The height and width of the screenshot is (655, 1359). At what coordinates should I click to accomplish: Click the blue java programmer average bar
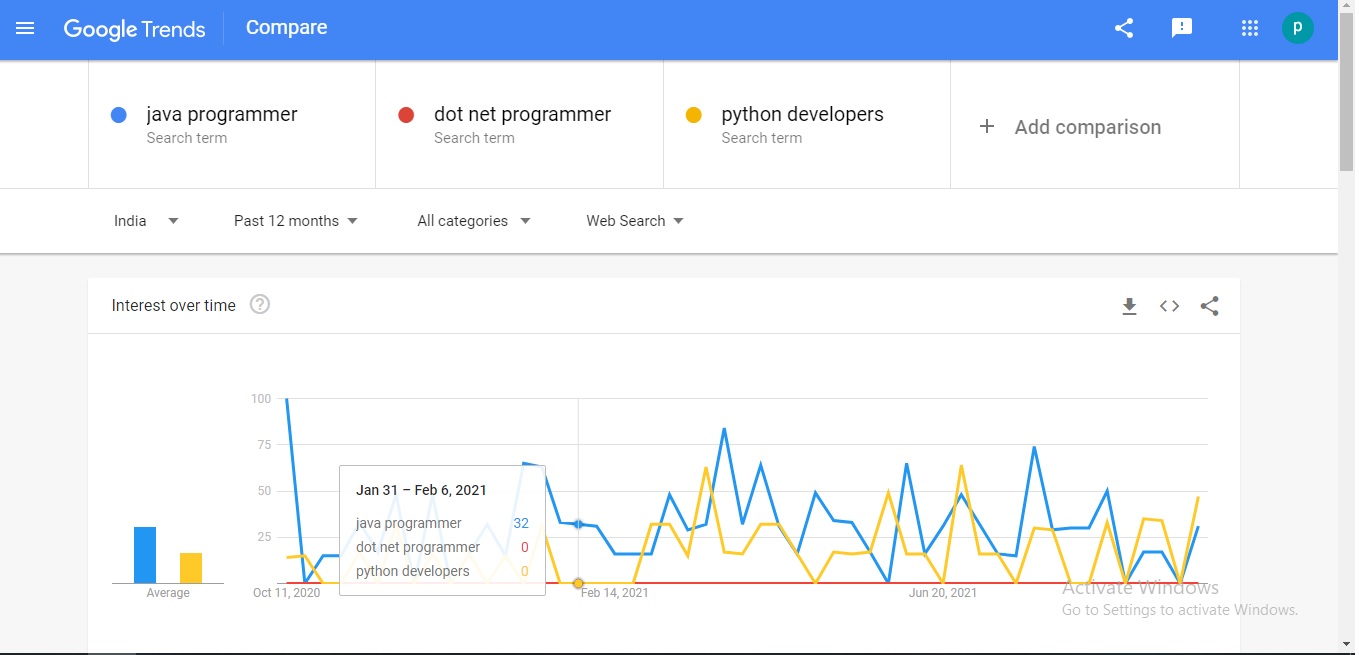[145, 555]
